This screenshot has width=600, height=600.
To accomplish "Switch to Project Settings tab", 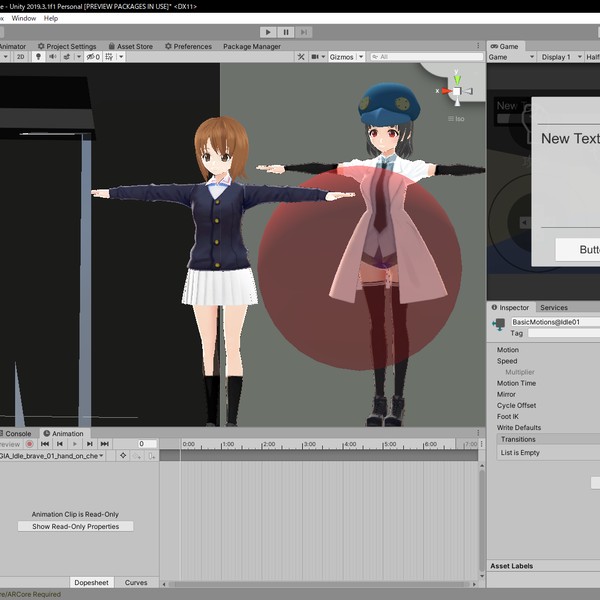I will point(67,46).
